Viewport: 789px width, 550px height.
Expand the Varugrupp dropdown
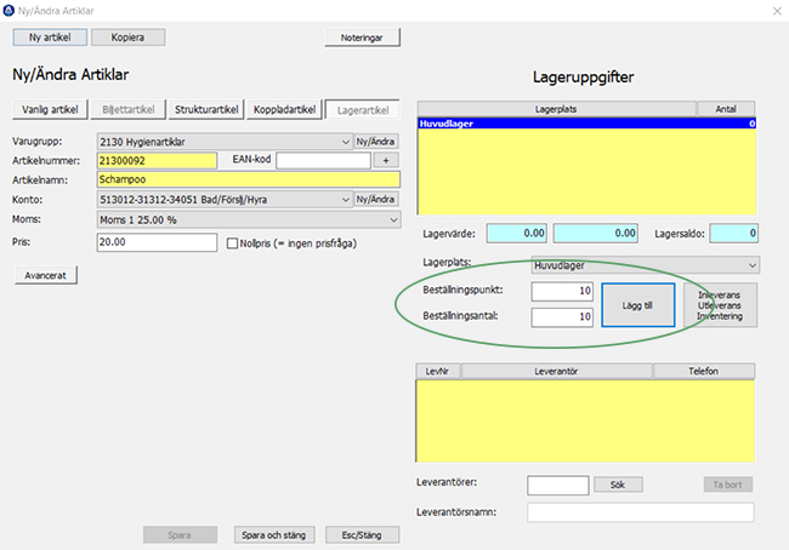click(345, 142)
